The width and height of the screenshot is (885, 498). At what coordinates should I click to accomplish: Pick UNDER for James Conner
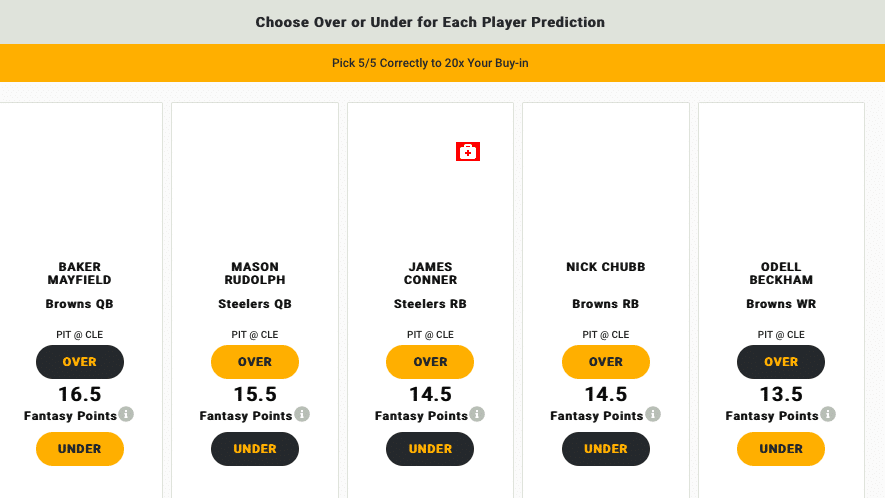point(430,449)
